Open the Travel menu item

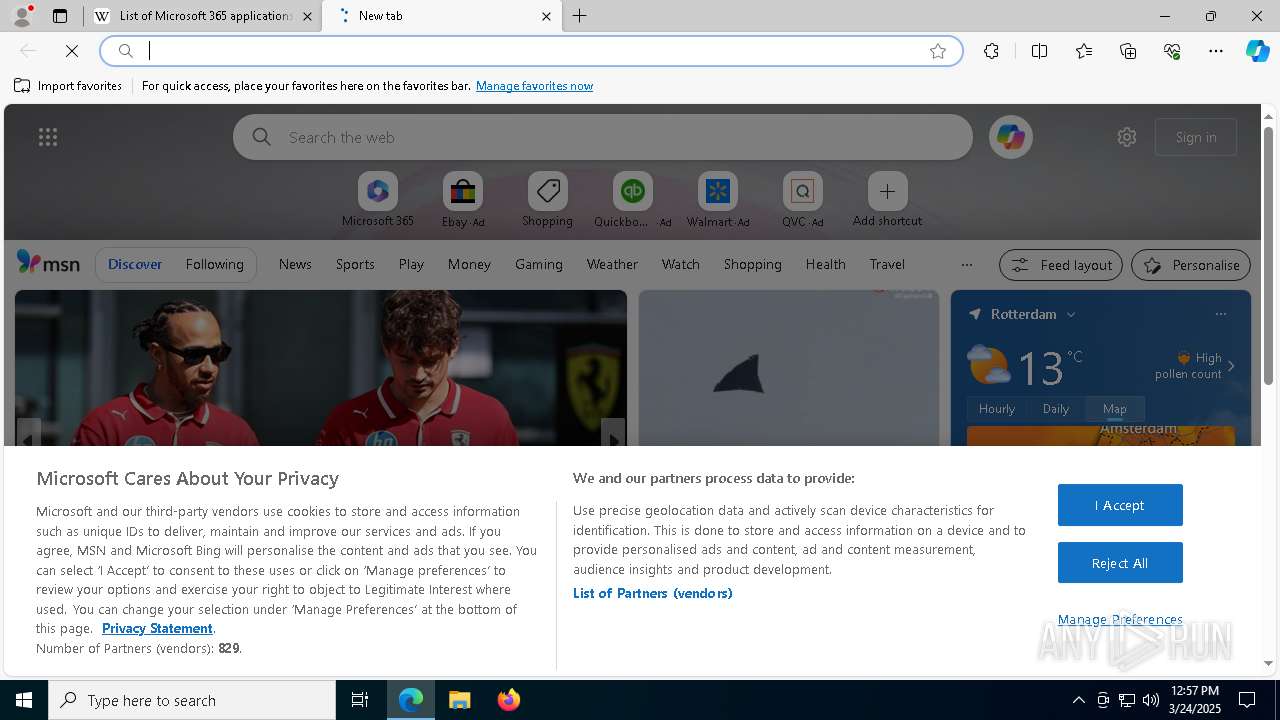coord(887,264)
